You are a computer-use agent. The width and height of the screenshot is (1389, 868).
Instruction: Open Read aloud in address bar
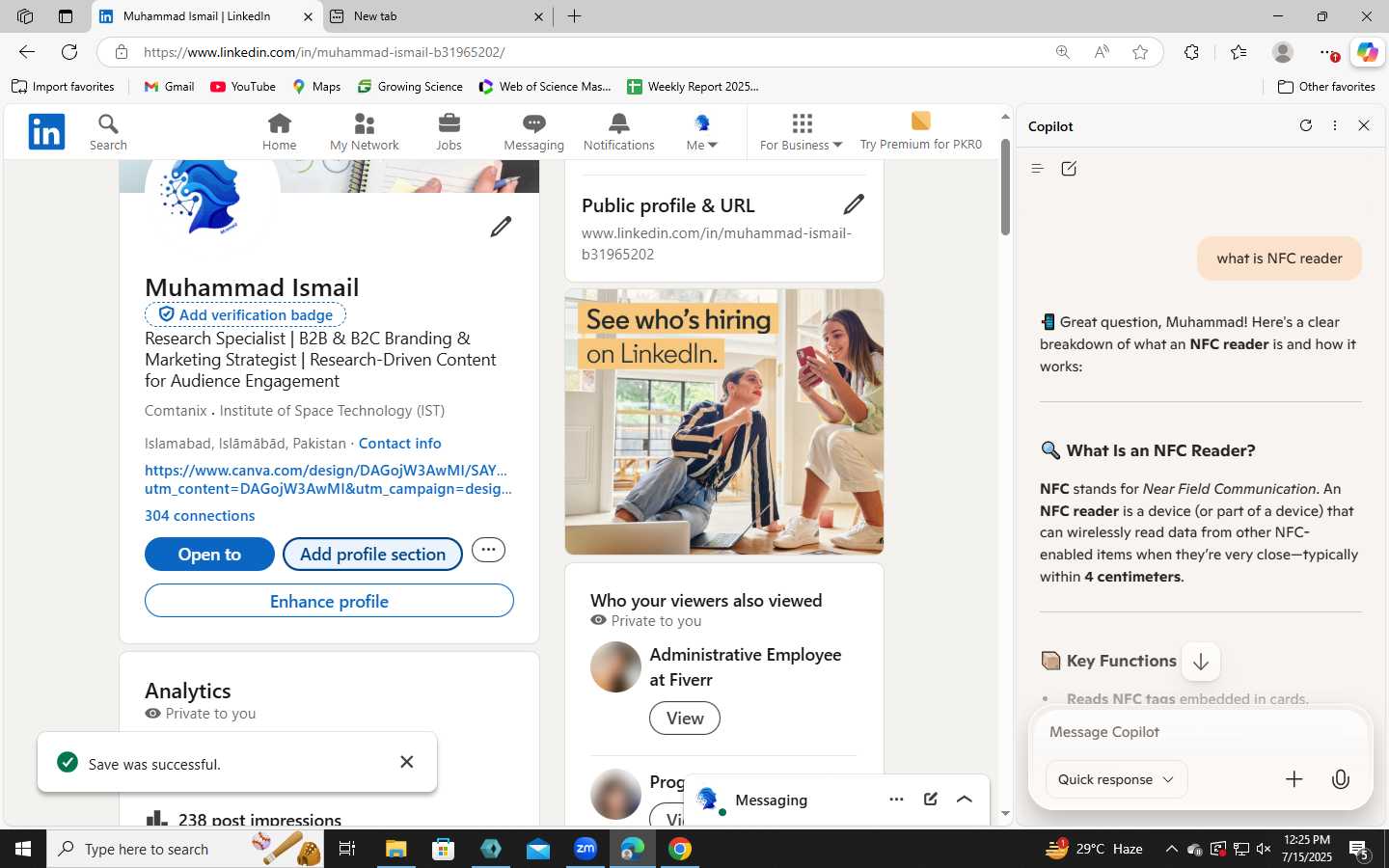tap(1101, 52)
